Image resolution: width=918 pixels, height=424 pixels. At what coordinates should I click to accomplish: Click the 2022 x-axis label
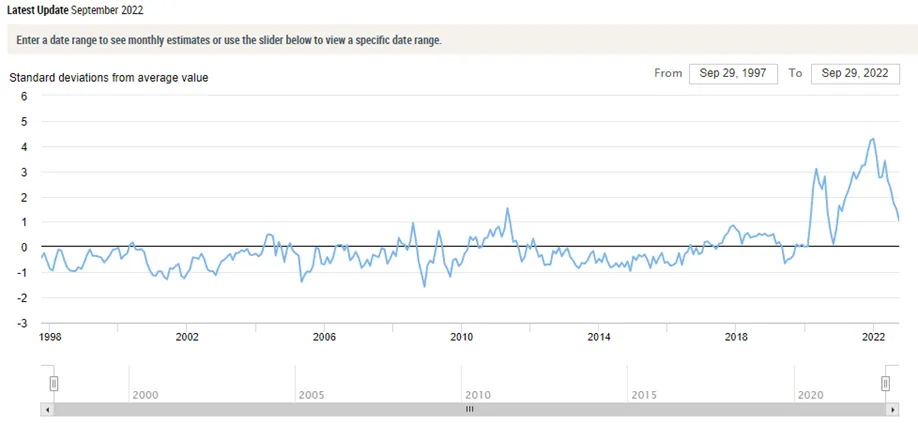[x=874, y=337]
